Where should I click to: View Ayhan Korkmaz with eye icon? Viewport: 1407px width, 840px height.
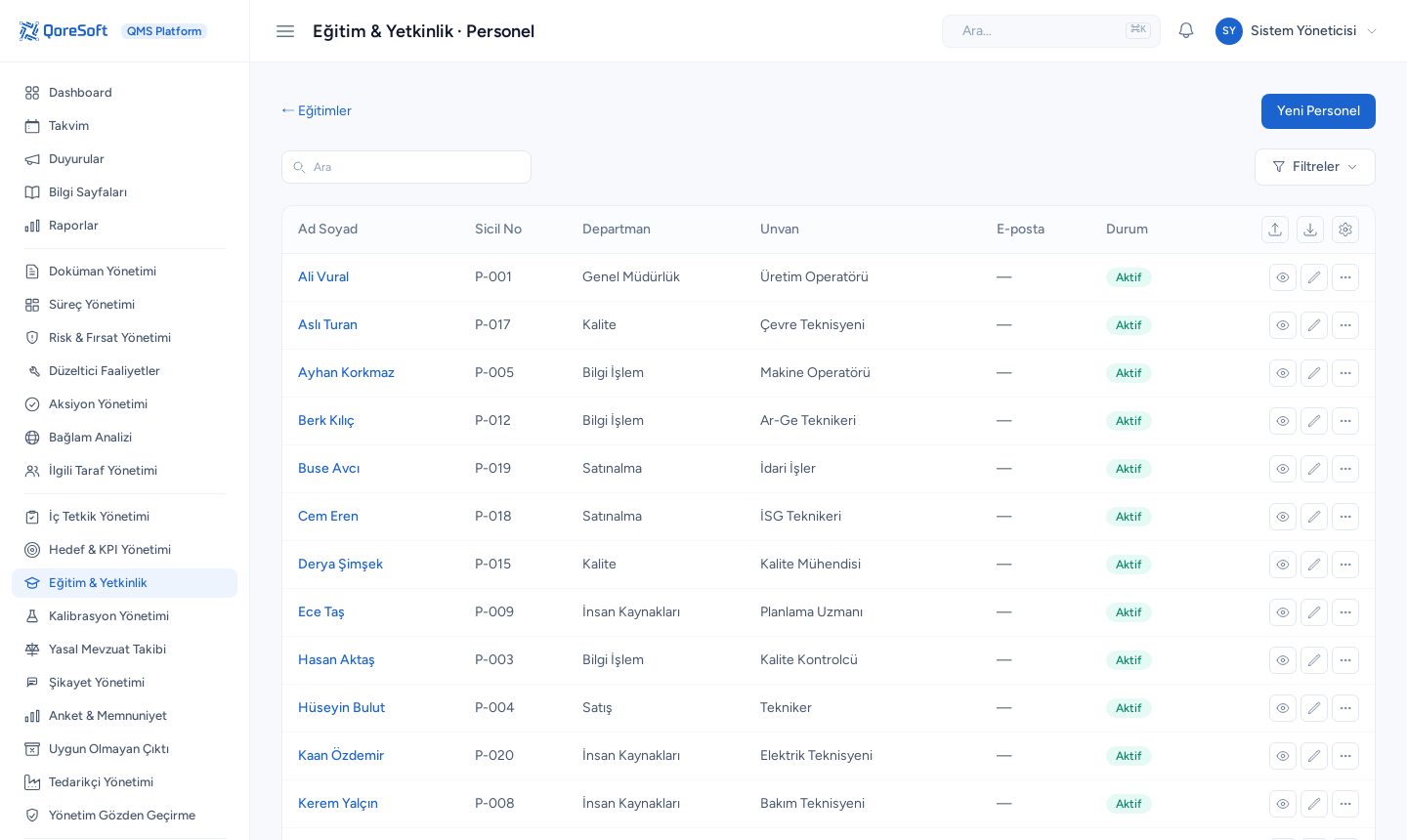point(1283,373)
